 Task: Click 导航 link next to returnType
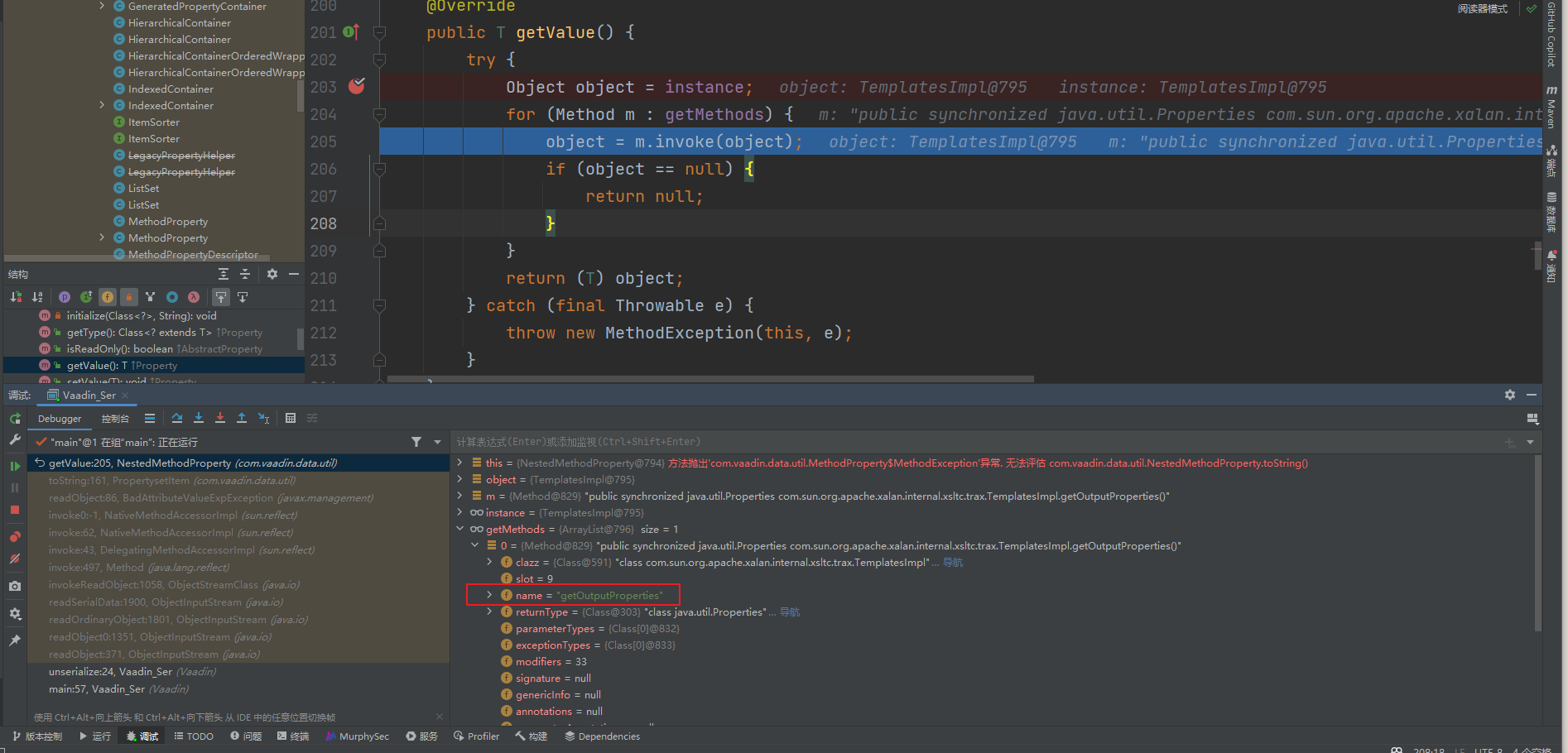pos(790,612)
